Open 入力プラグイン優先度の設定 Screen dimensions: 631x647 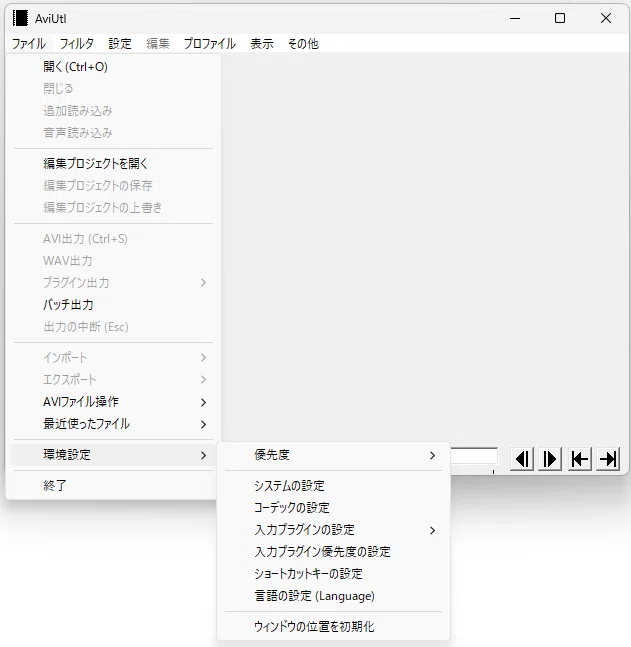point(333,552)
